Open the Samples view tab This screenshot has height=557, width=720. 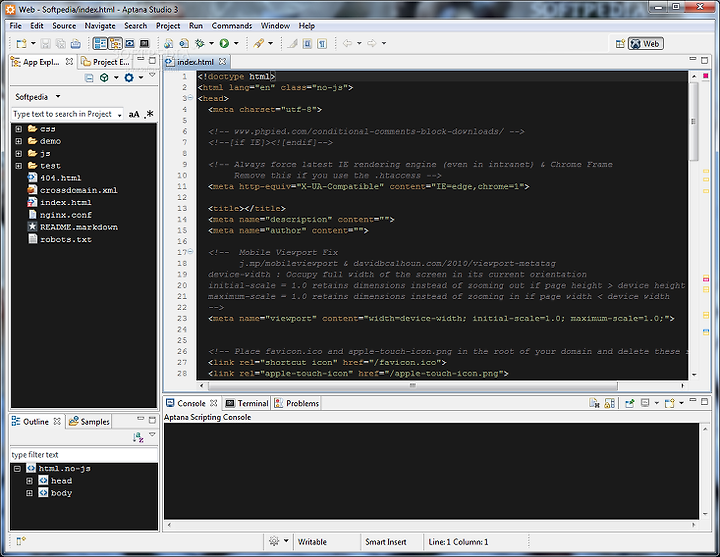tap(90, 422)
